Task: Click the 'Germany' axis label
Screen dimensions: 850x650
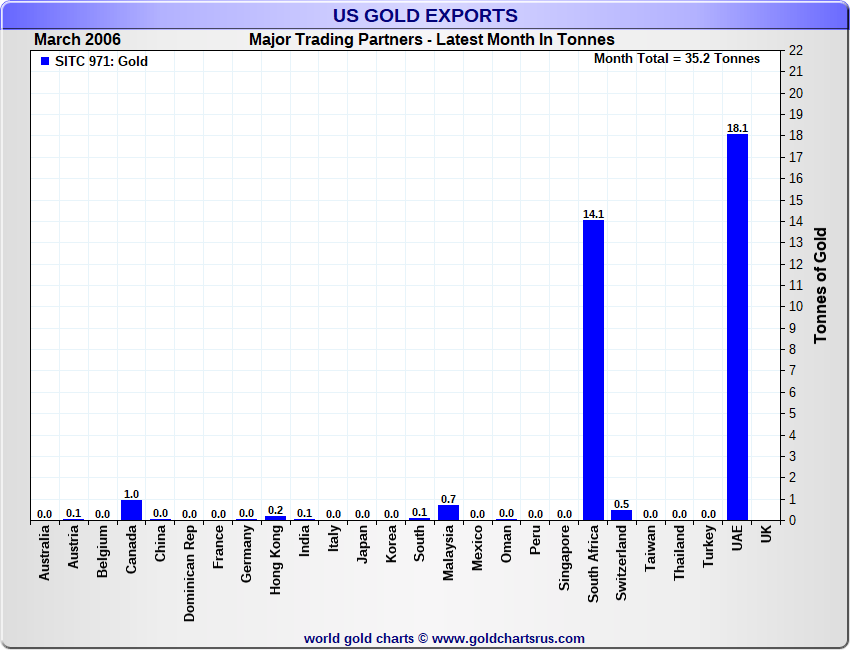Action: [x=247, y=554]
